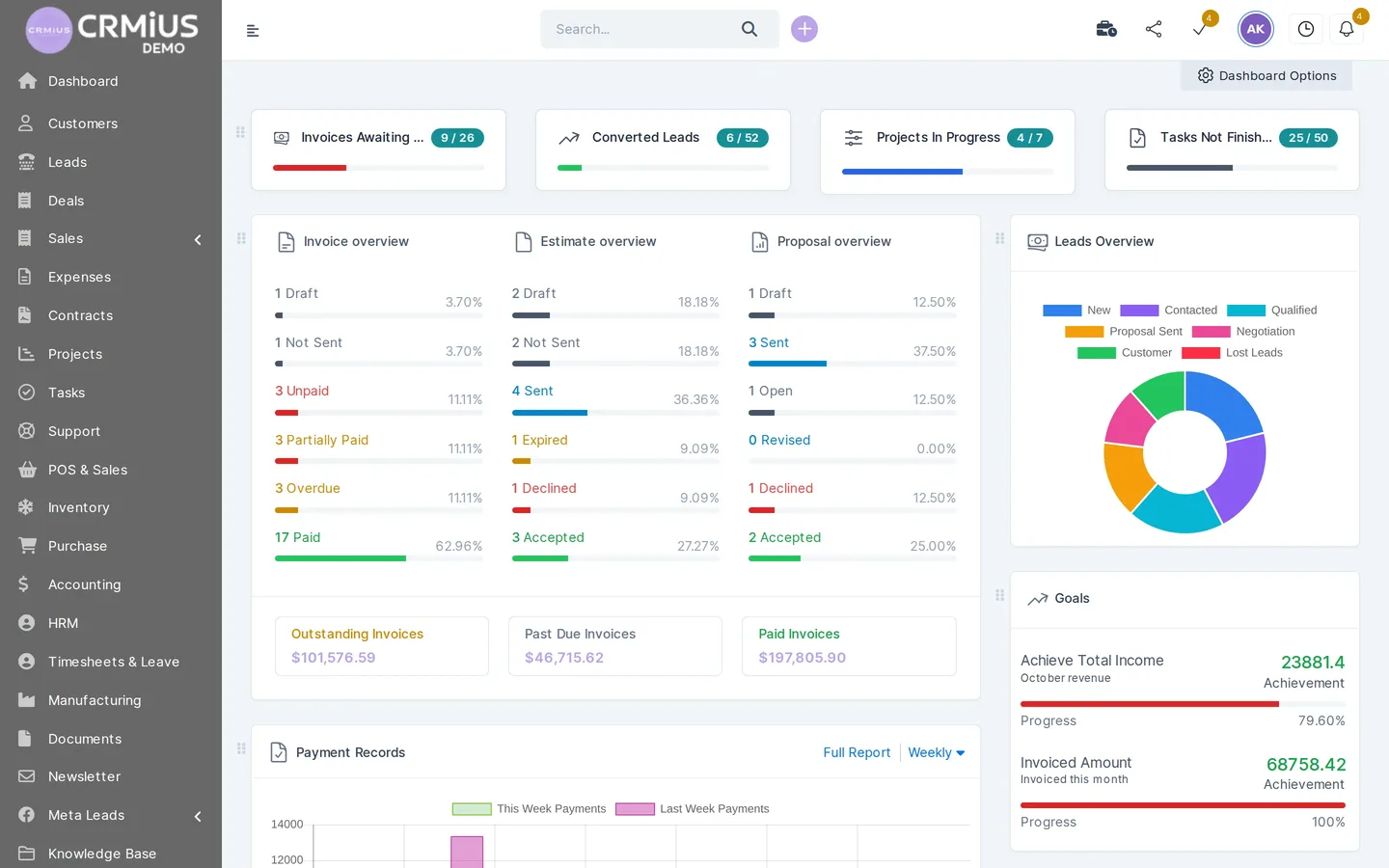
Task: Open the Weekly period dropdown
Action: [x=936, y=753]
